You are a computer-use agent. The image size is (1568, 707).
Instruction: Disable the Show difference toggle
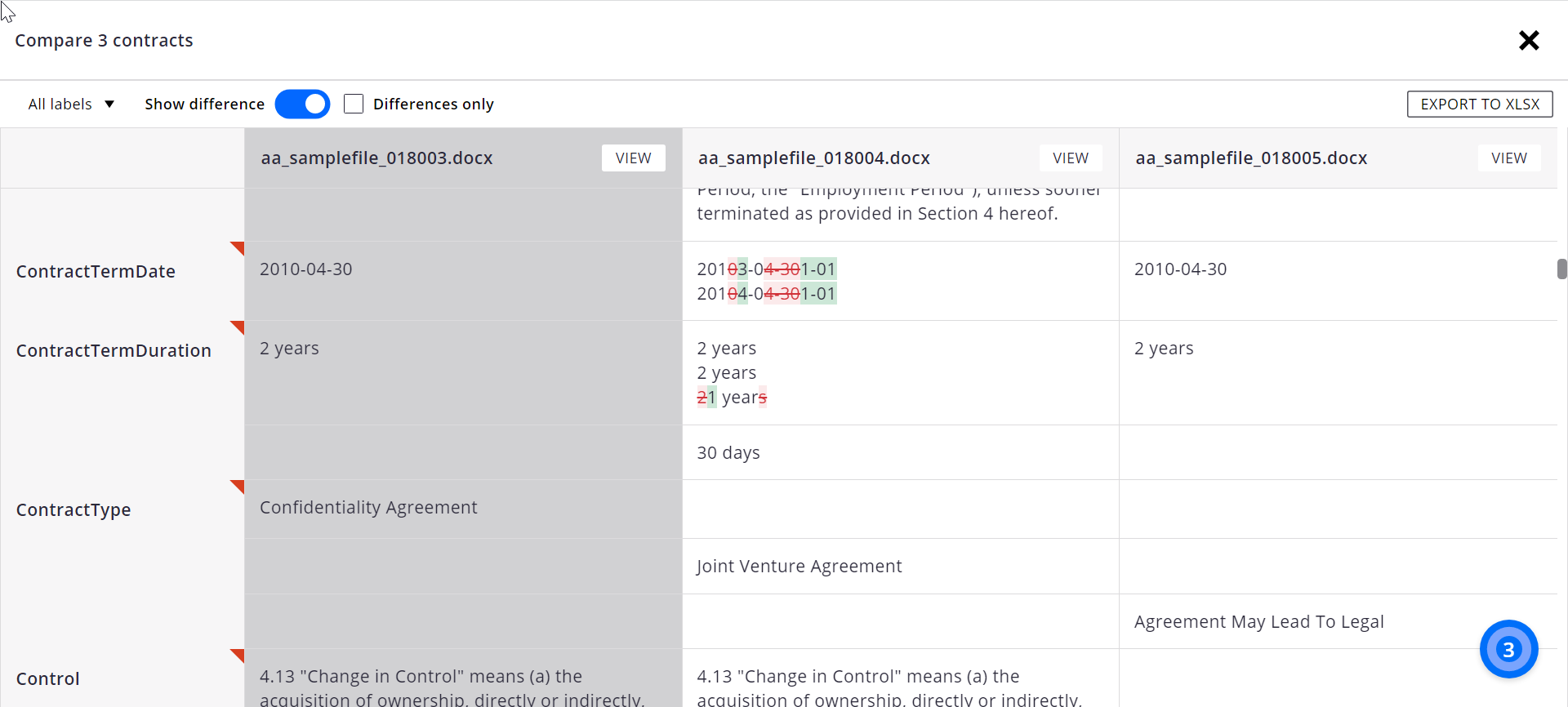coord(303,104)
